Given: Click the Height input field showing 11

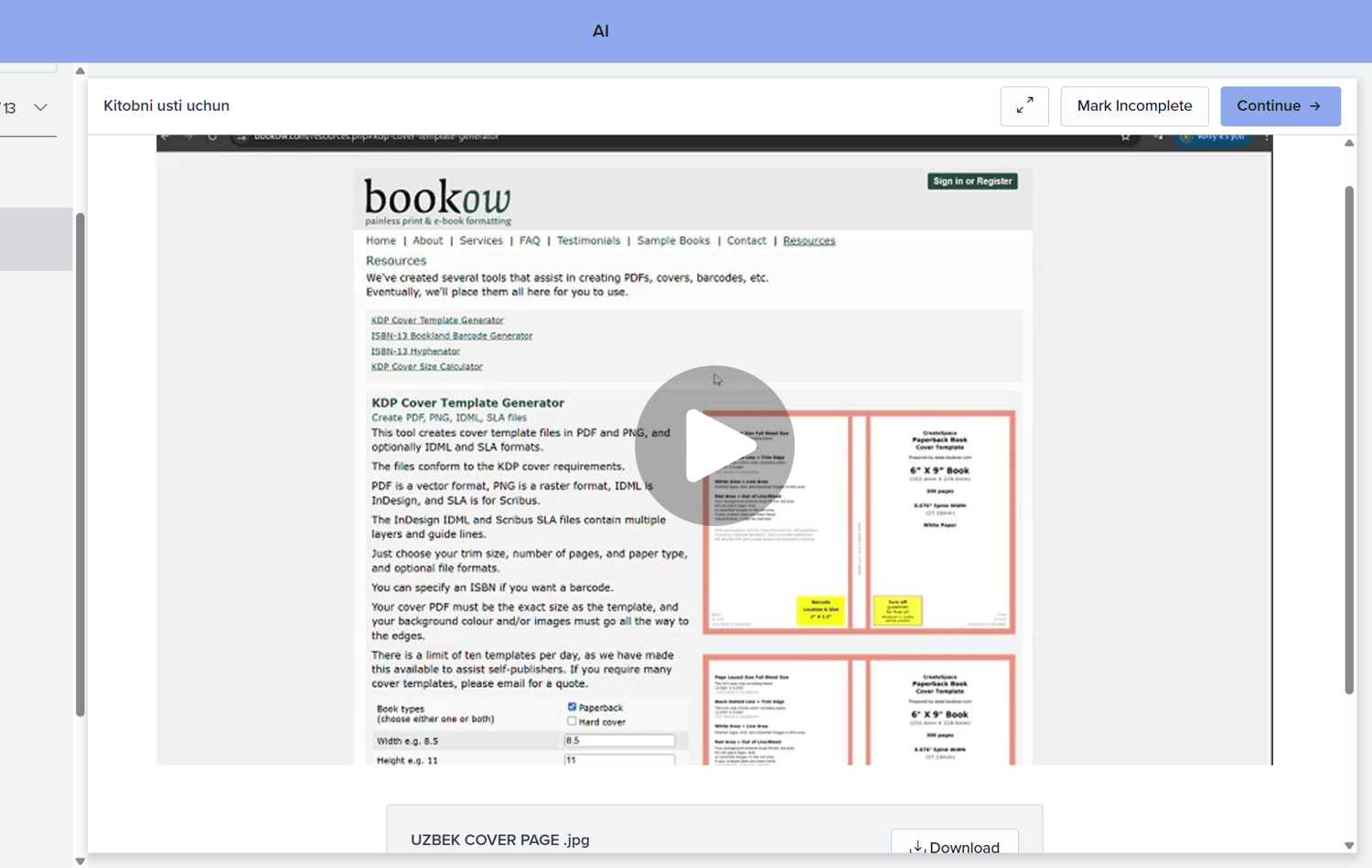Looking at the screenshot, I should [619, 760].
